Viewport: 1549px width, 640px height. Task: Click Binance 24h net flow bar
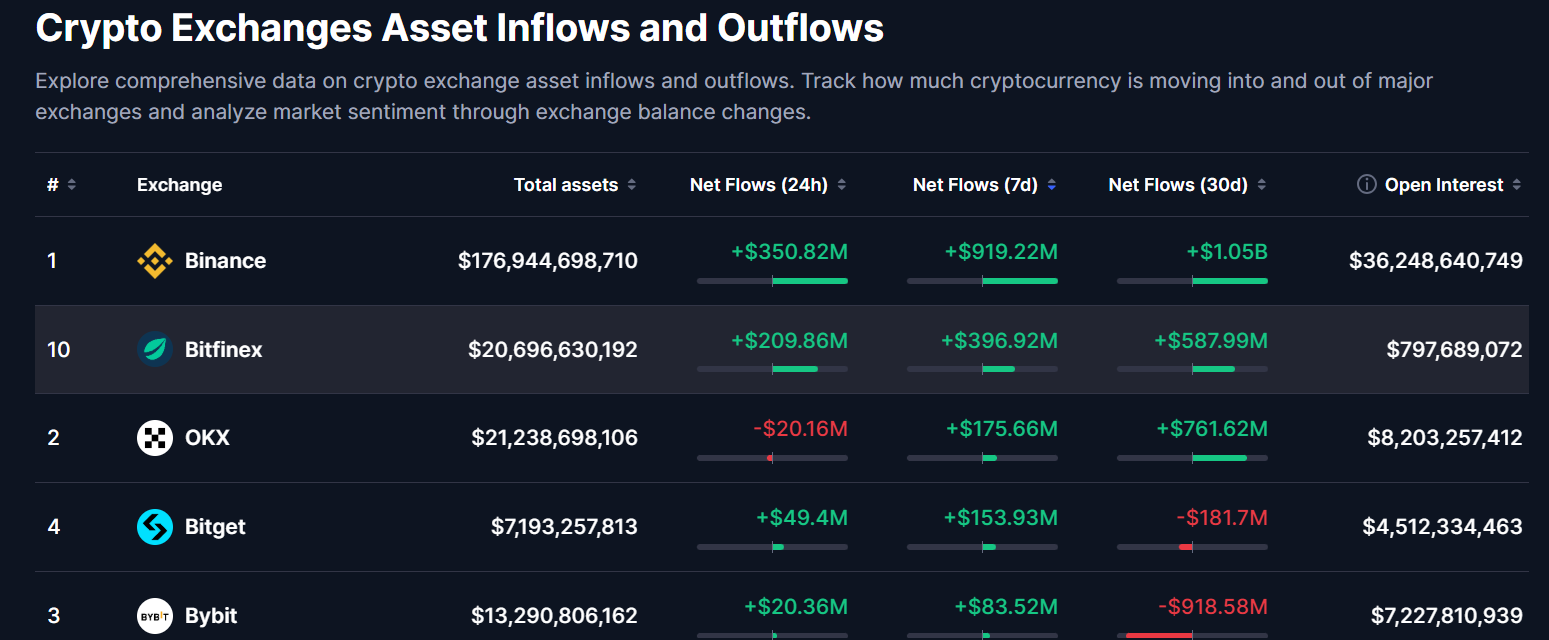[x=772, y=281]
